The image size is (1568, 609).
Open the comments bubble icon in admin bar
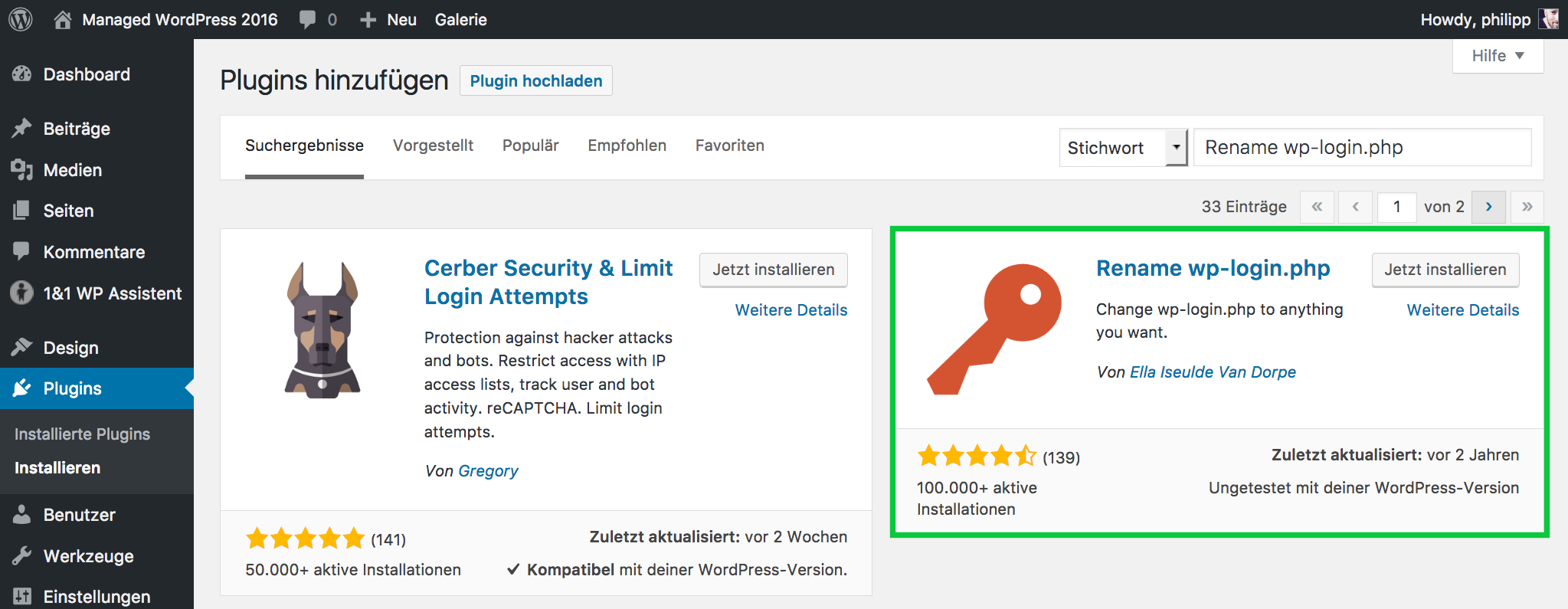(x=308, y=20)
